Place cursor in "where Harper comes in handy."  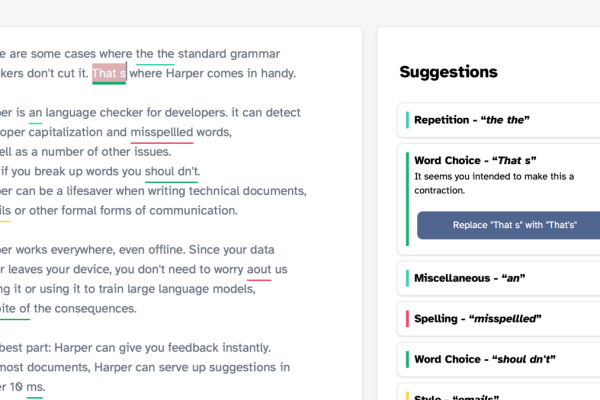[213, 73]
